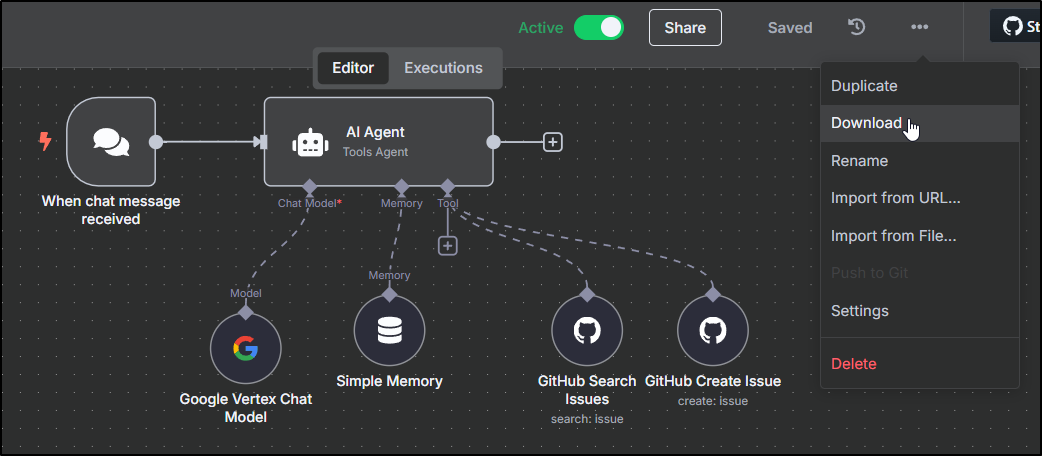The width and height of the screenshot is (1042, 456).
Task: Open workflow history clock icon
Action: pos(857,27)
